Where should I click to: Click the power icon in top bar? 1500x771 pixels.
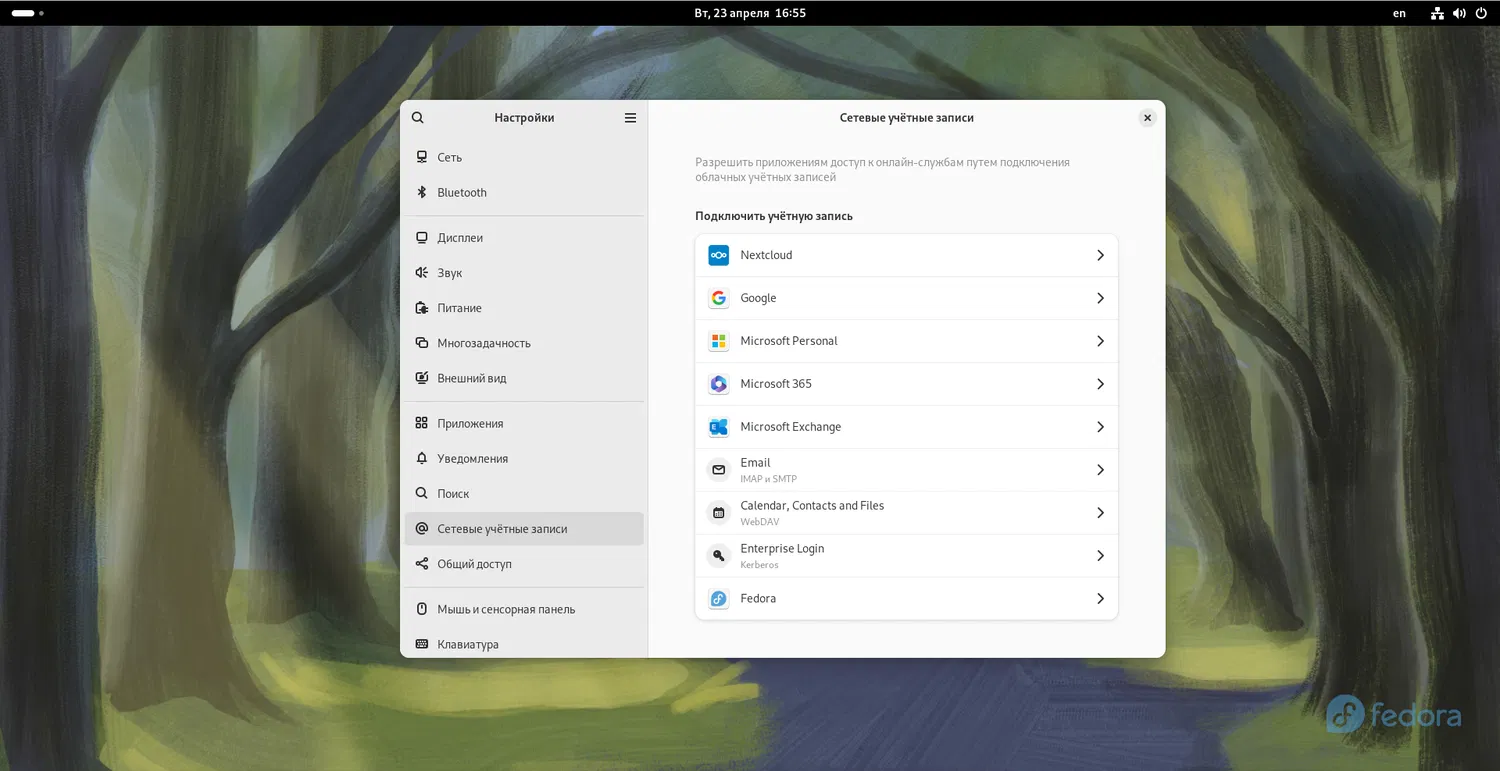(x=1481, y=13)
